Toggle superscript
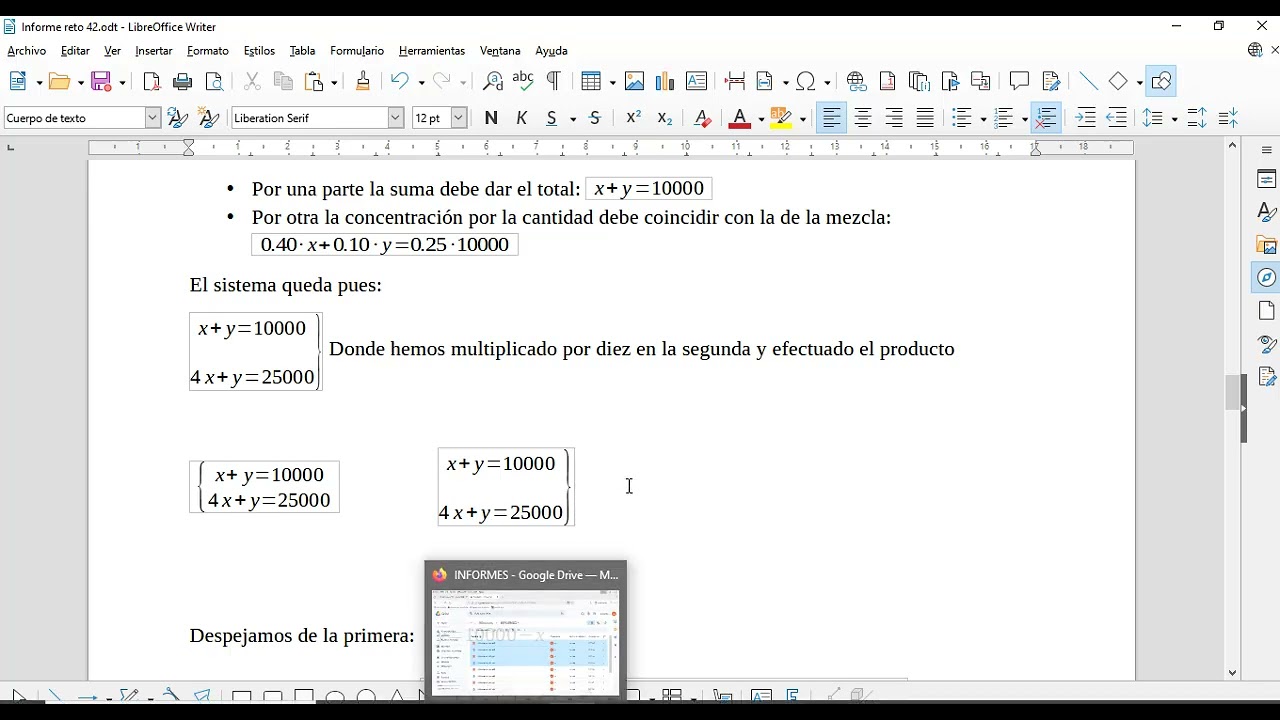Screen dimensions: 1280x720 (x=633, y=118)
